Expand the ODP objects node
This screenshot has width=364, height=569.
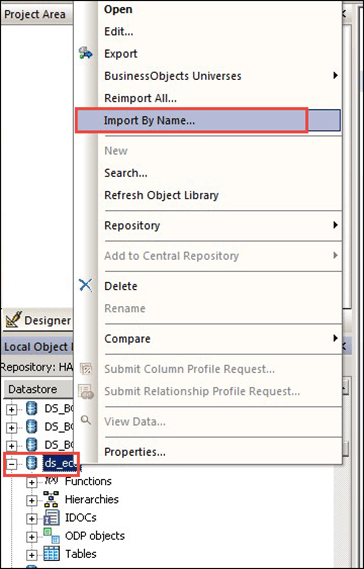(x=32, y=537)
